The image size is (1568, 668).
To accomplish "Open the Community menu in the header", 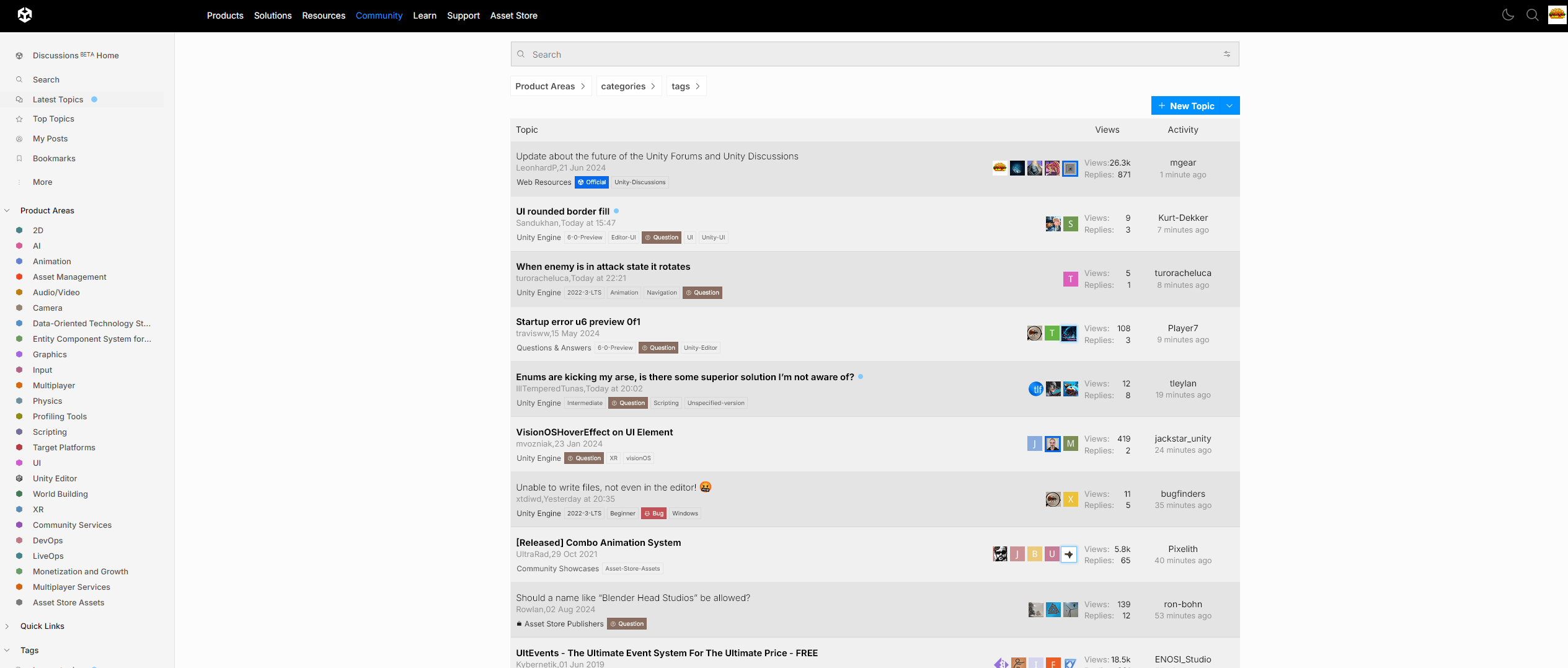I will click(x=379, y=16).
